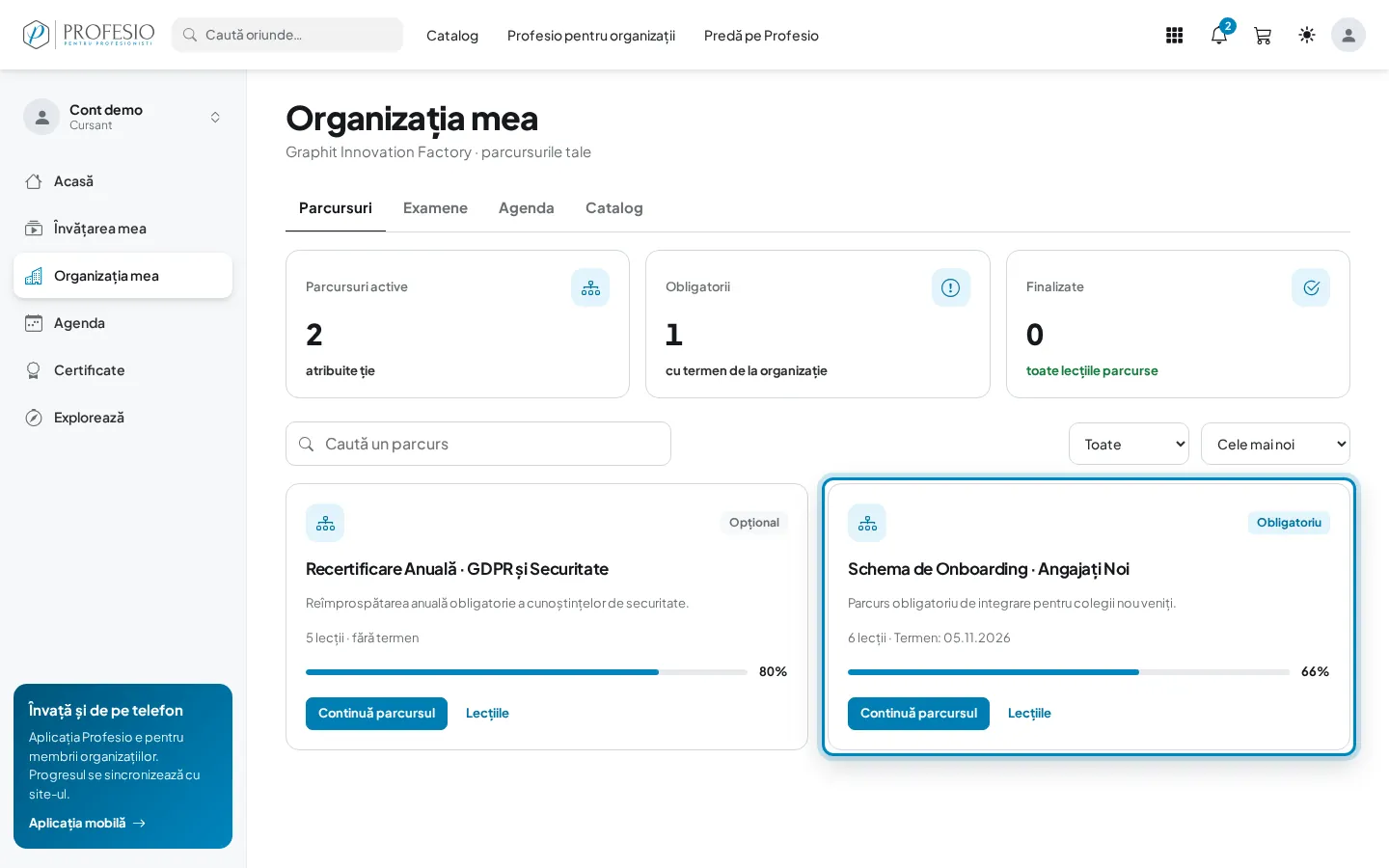Click the Schema de Onboarding path icon
Image resolution: width=1389 pixels, height=868 pixels.
click(867, 523)
